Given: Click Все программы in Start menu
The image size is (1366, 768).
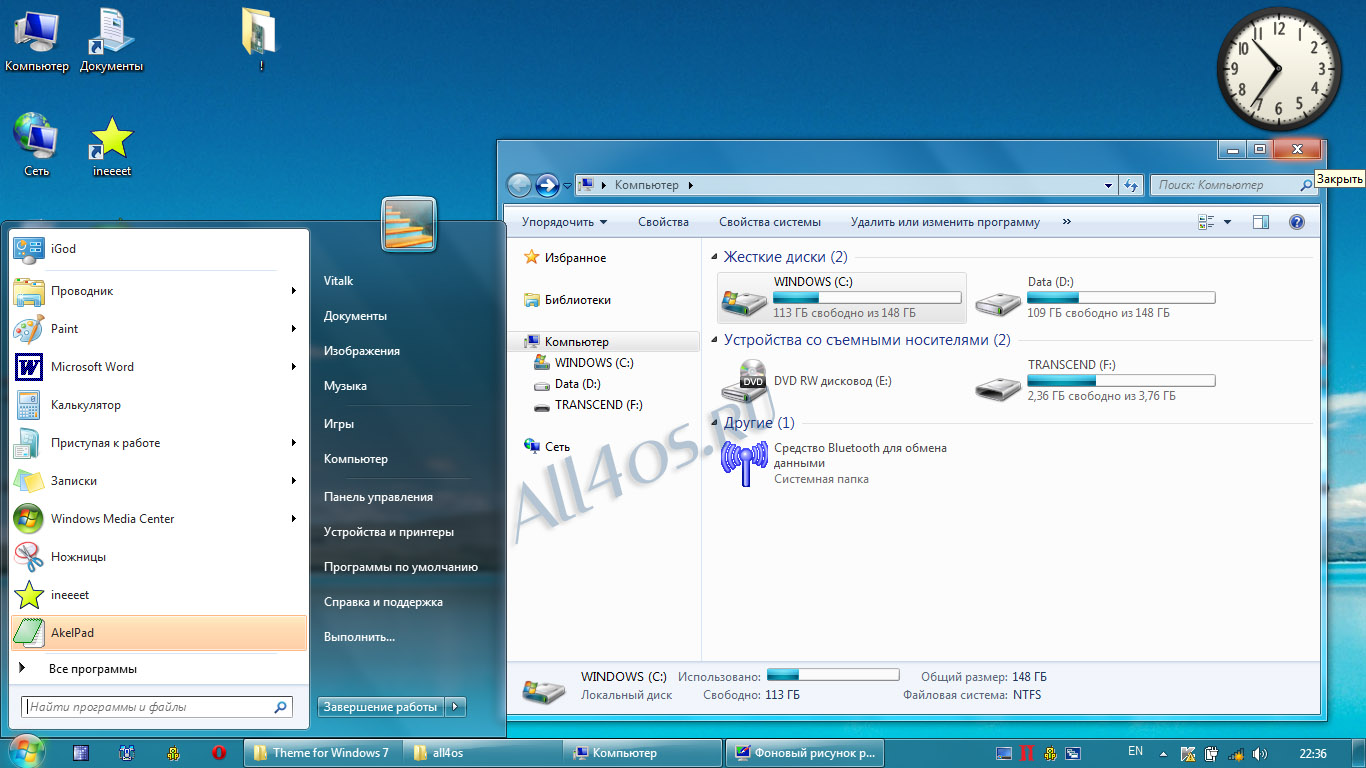Looking at the screenshot, I should [93, 669].
